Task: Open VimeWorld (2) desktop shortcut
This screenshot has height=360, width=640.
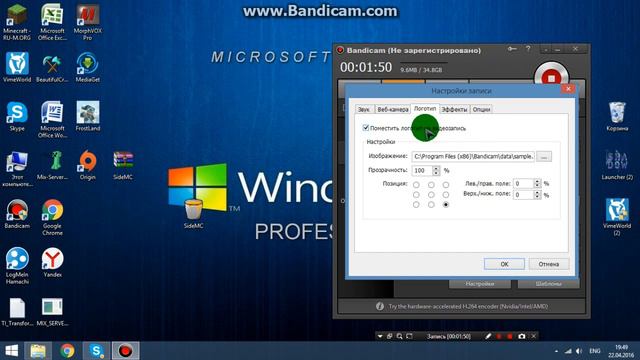Action: (x=617, y=217)
